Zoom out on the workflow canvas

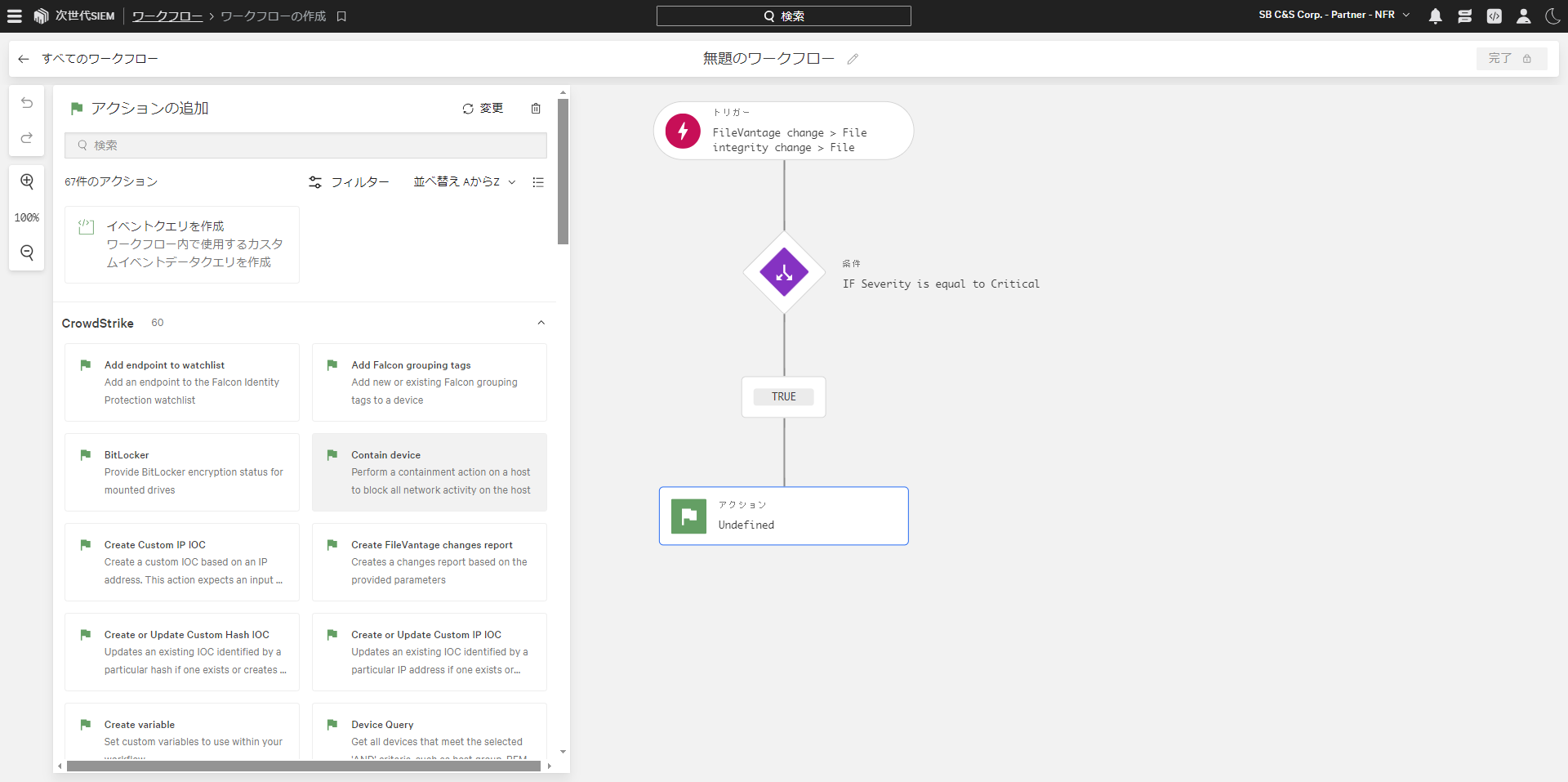pyautogui.click(x=27, y=252)
